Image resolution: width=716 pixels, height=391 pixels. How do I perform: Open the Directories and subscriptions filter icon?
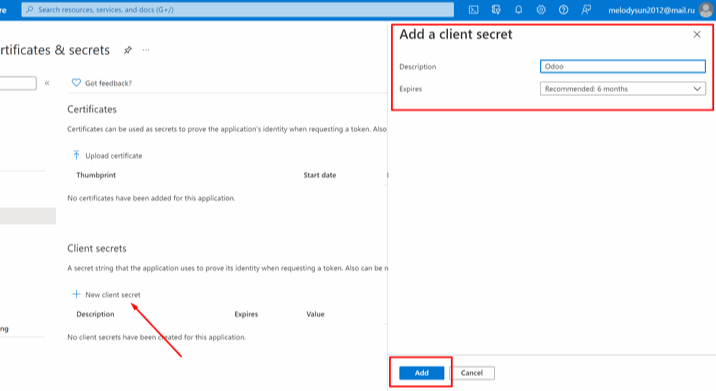(x=496, y=10)
